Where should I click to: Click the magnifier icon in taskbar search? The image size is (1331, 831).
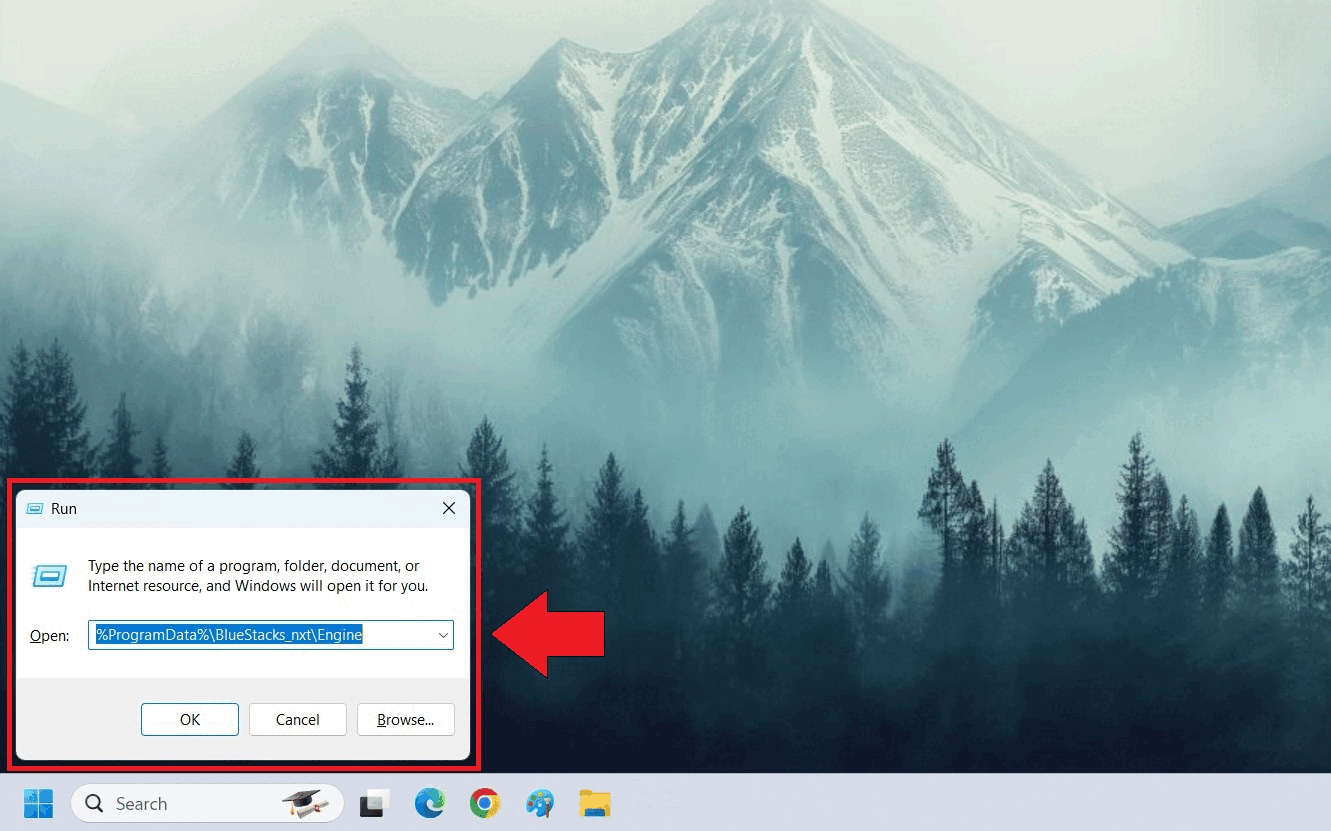click(95, 804)
